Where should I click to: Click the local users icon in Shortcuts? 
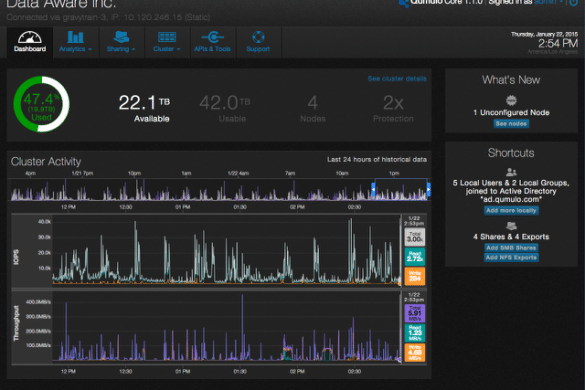click(x=511, y=172)
